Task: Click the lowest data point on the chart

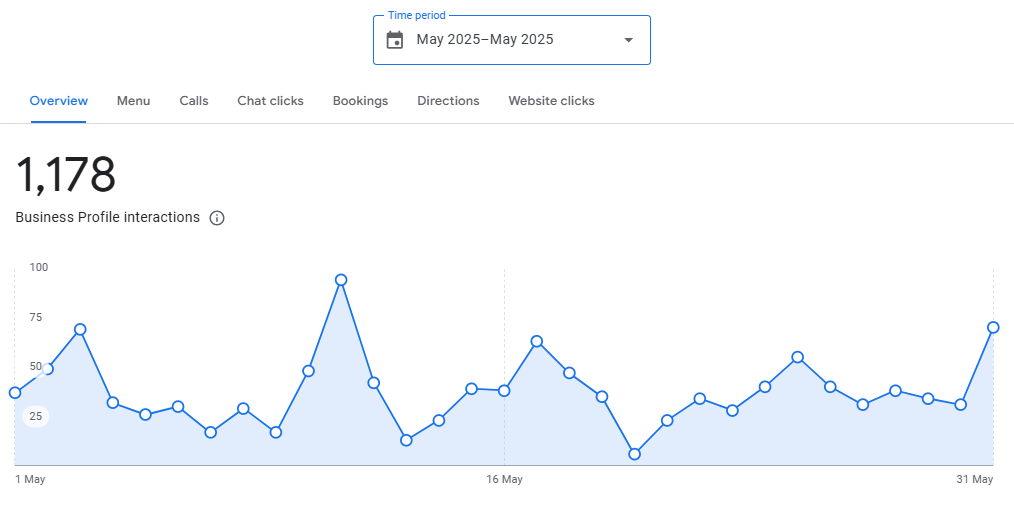Action: [634, 454]
